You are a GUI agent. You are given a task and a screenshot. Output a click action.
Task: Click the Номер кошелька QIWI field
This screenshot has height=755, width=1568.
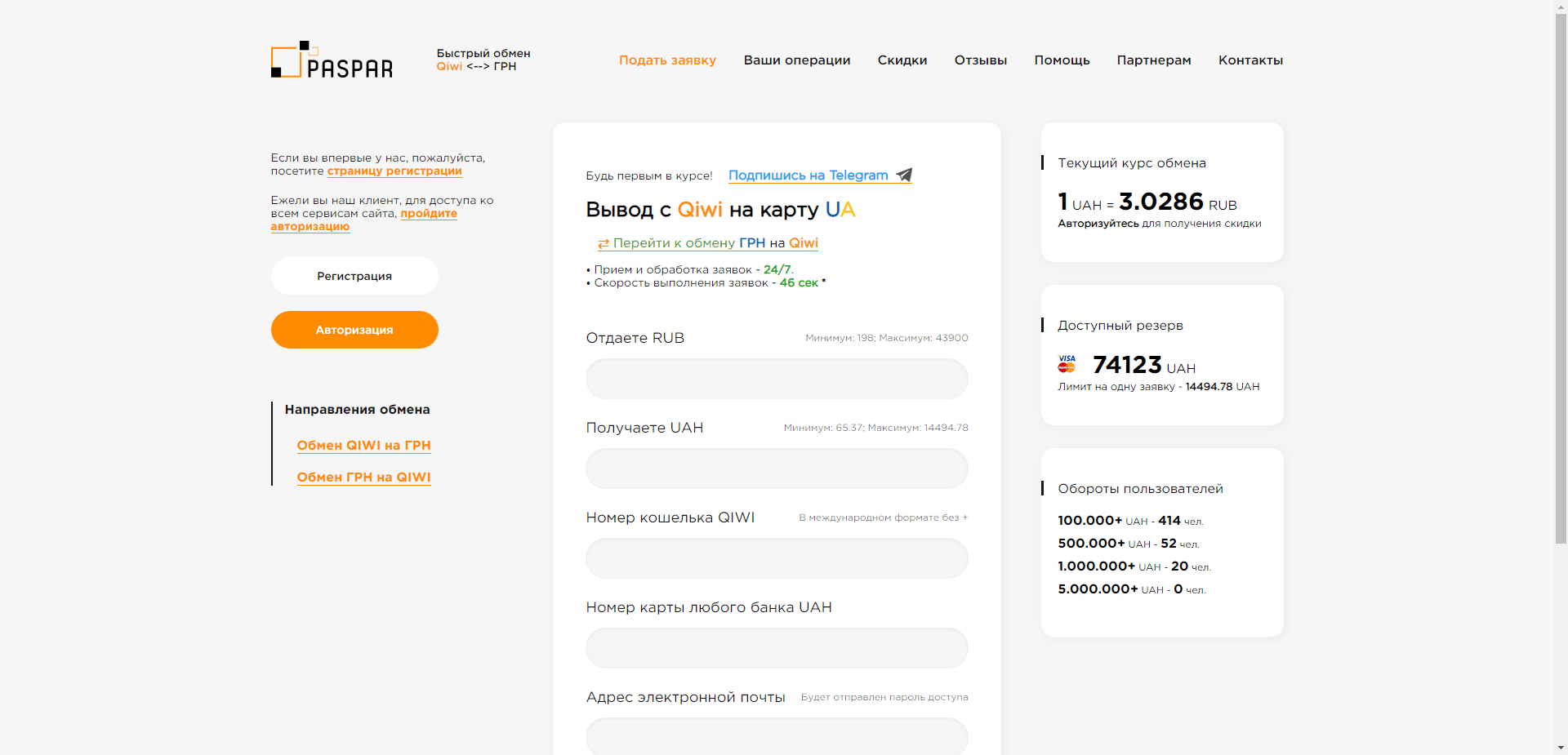(x=777, y=558)
